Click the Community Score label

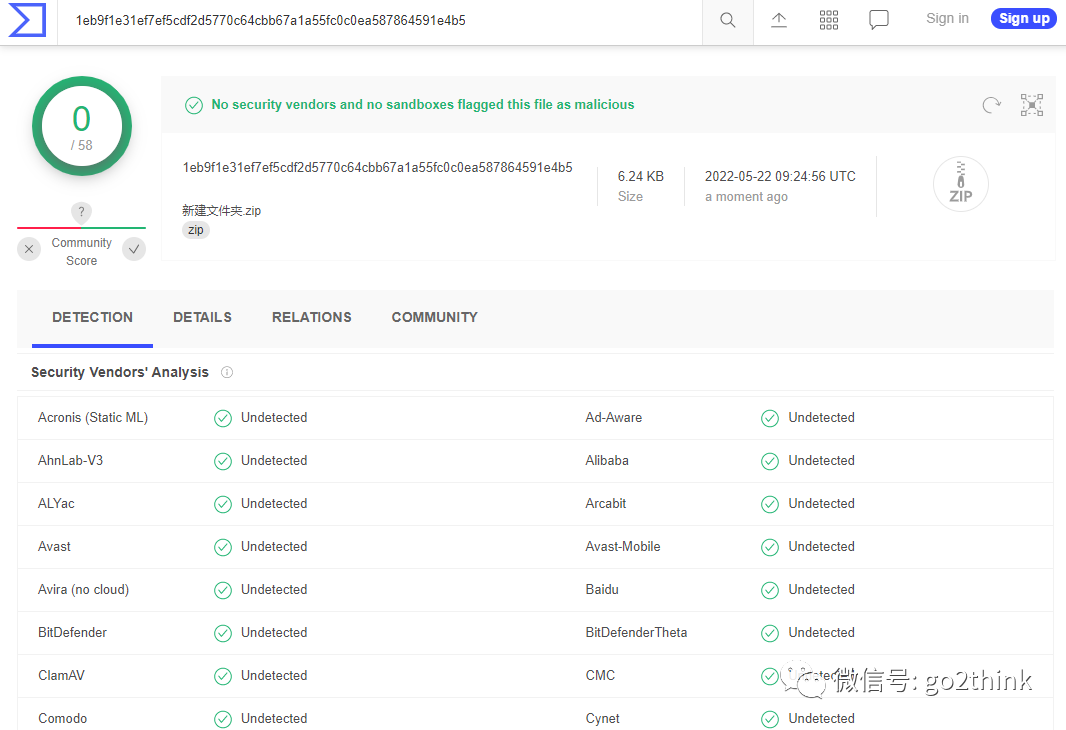click(82, 251)
